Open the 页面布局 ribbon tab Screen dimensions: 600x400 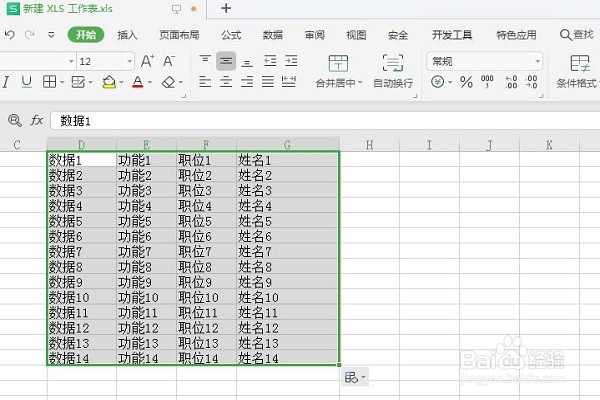coord(179,35)
